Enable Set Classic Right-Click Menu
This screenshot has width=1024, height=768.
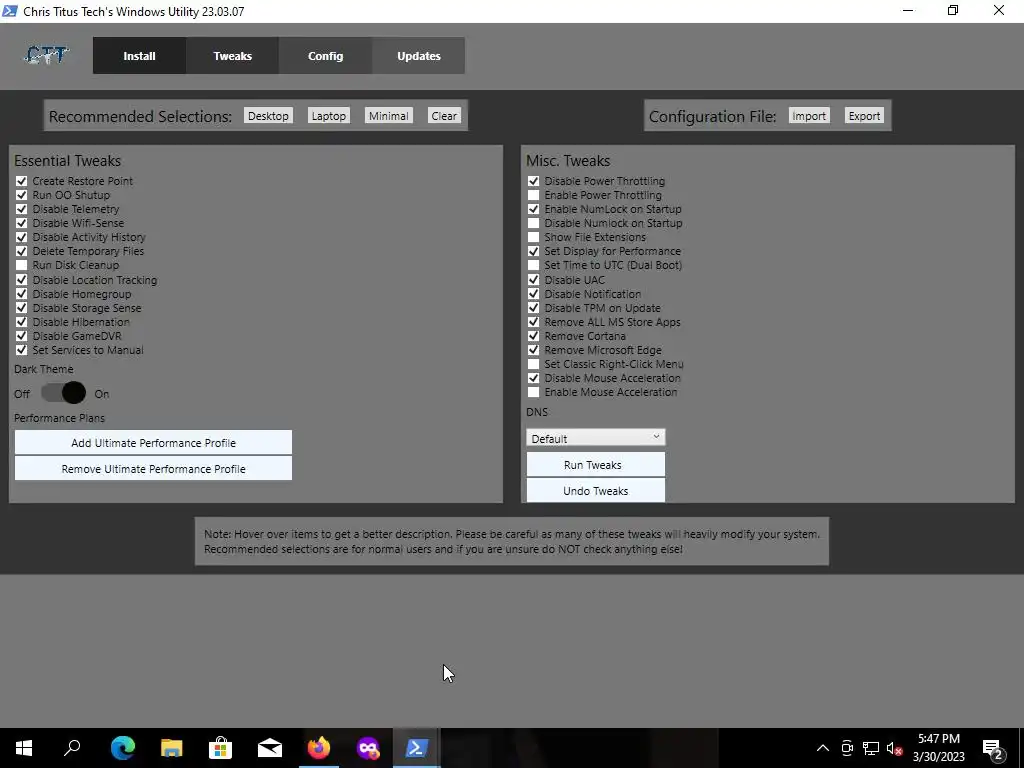click(x=534, y=364)
